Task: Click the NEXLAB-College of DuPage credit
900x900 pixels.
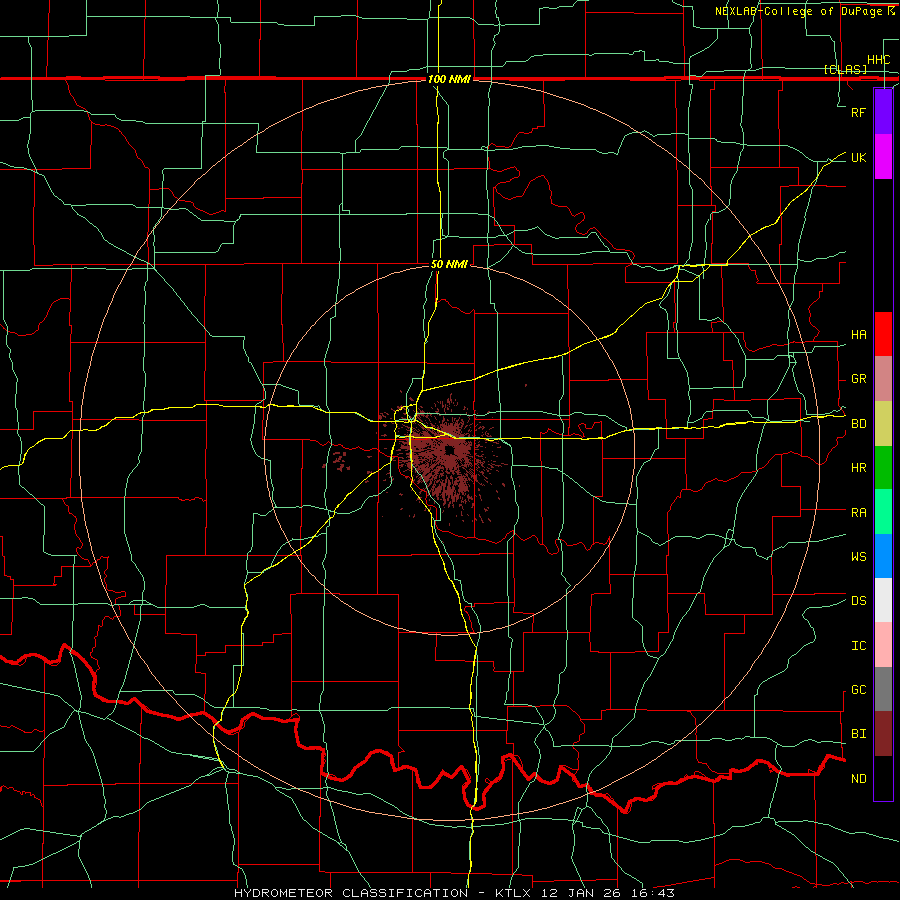Action: pos(801,11)
